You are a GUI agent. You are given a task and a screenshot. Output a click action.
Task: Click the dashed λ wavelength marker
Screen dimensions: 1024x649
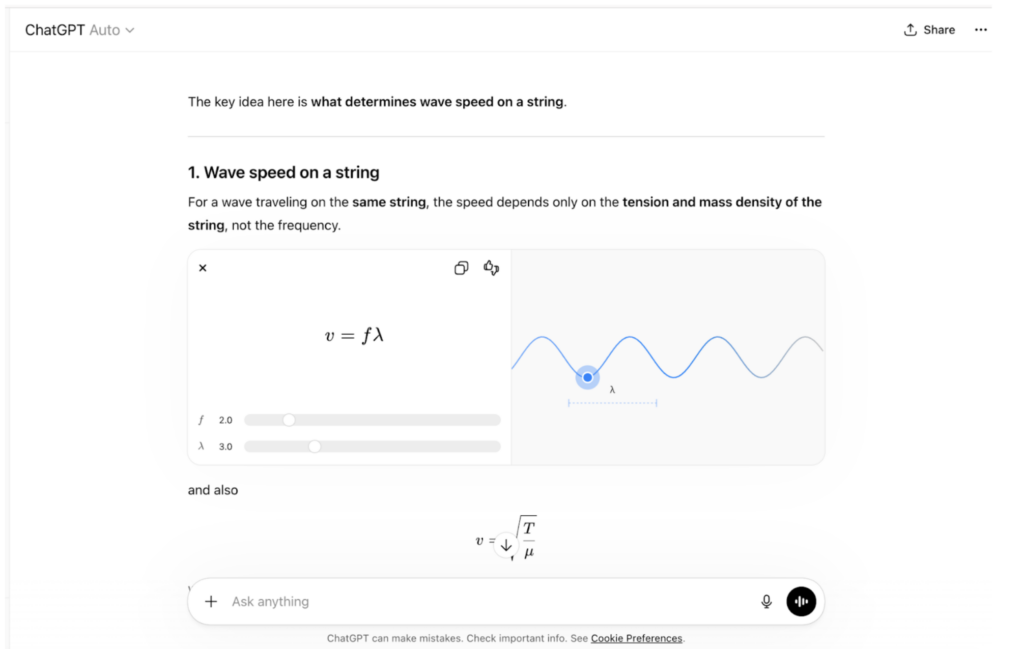tap(613, 403)
